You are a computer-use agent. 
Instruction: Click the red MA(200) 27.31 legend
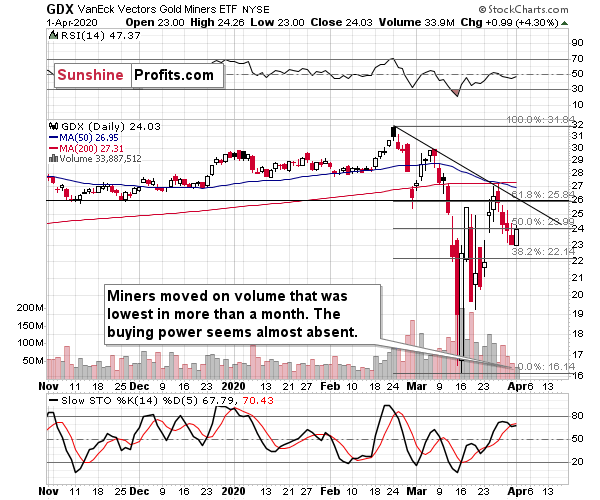[x=86, y=148]
